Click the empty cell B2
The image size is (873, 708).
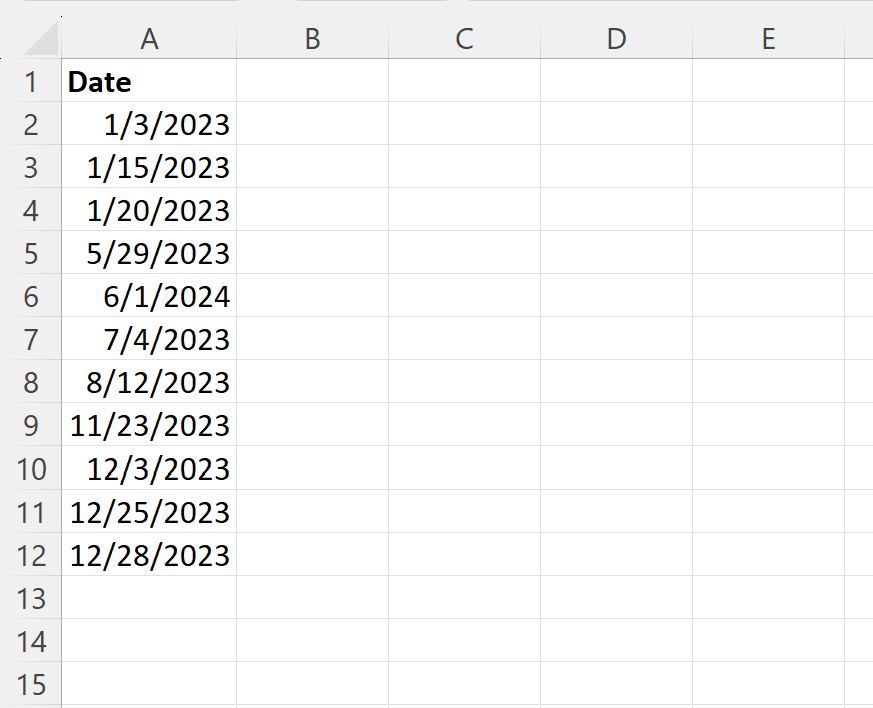click(x=312, y=124)
